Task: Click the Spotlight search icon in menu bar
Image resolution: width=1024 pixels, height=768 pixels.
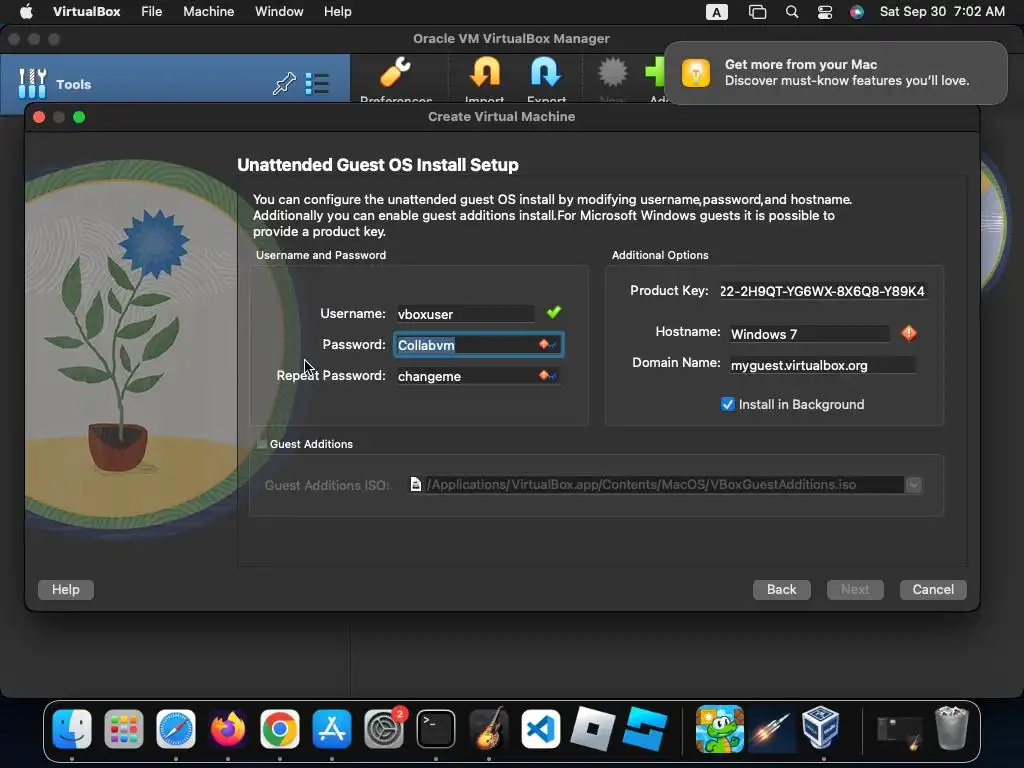Action: 792,12
